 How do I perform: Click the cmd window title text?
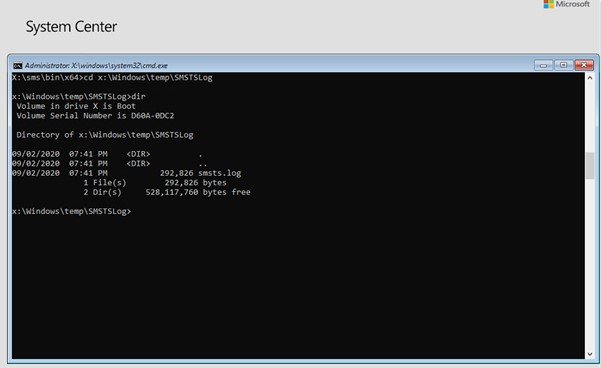96,66
